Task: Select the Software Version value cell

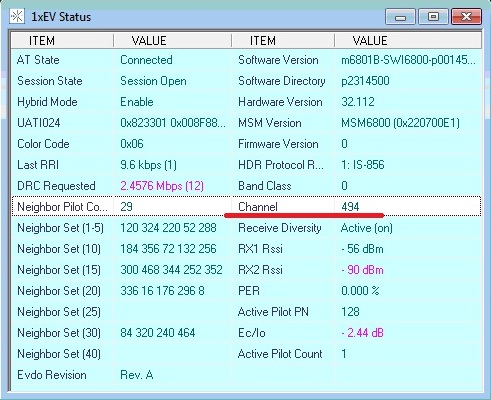Action: (408, 60)
